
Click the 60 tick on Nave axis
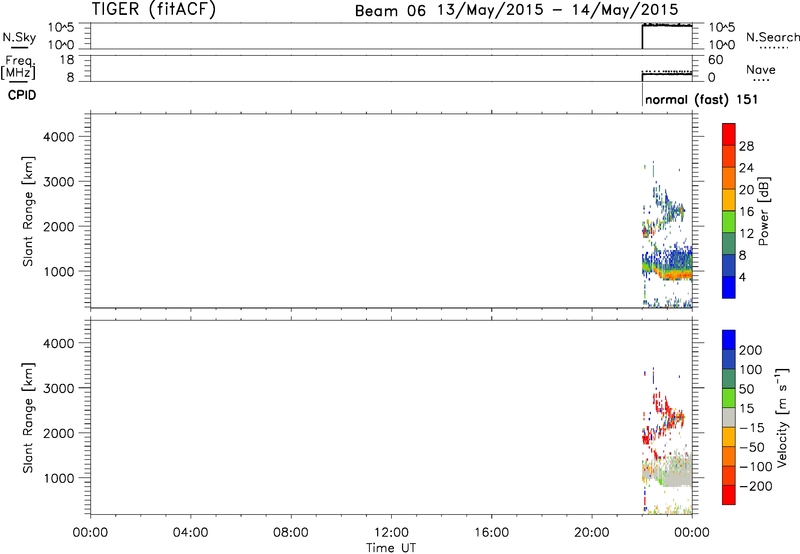click(715, 60)
